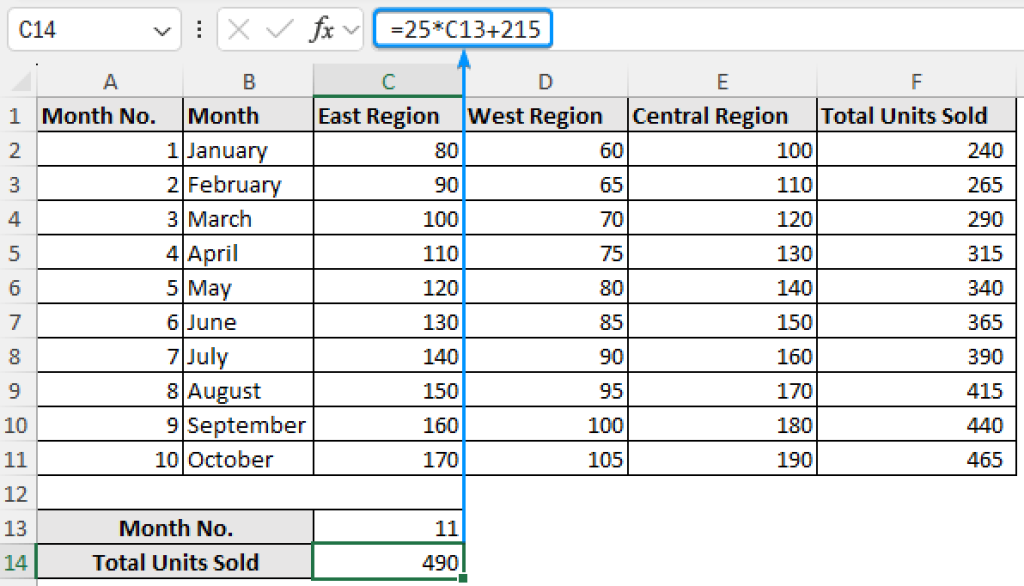Click the East Region header cell
1024x586 pixels.
click(388, 115)
